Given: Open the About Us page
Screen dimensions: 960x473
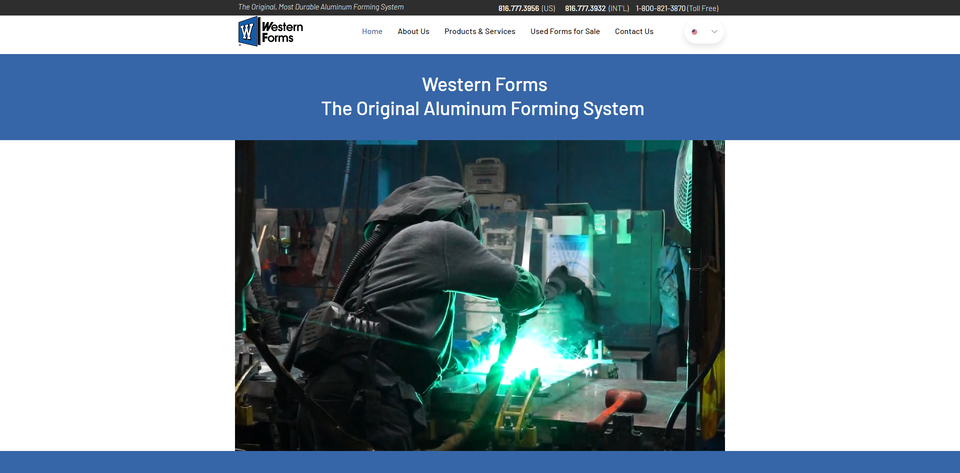Looking at the screenshot, I should point(413,32).
